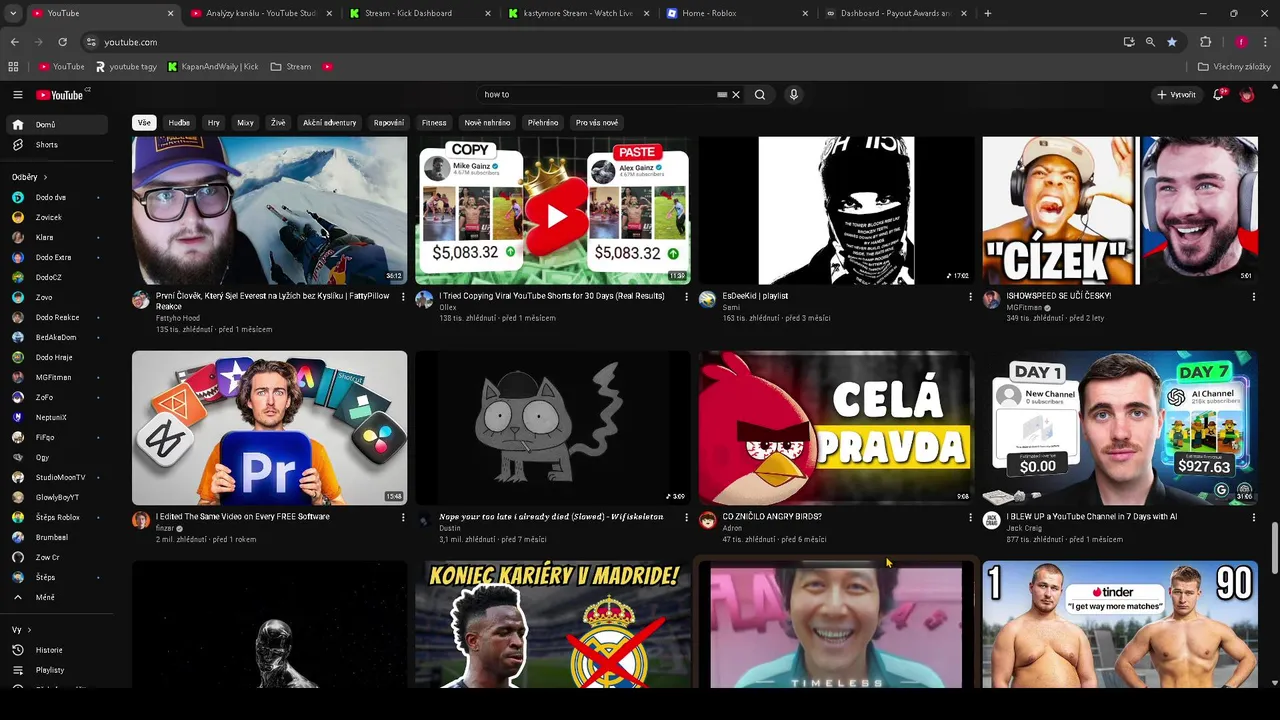The image size is (1280, 720).
Task: Open MGFitman channel in subscriptions
Action: [x=56, y=377]
